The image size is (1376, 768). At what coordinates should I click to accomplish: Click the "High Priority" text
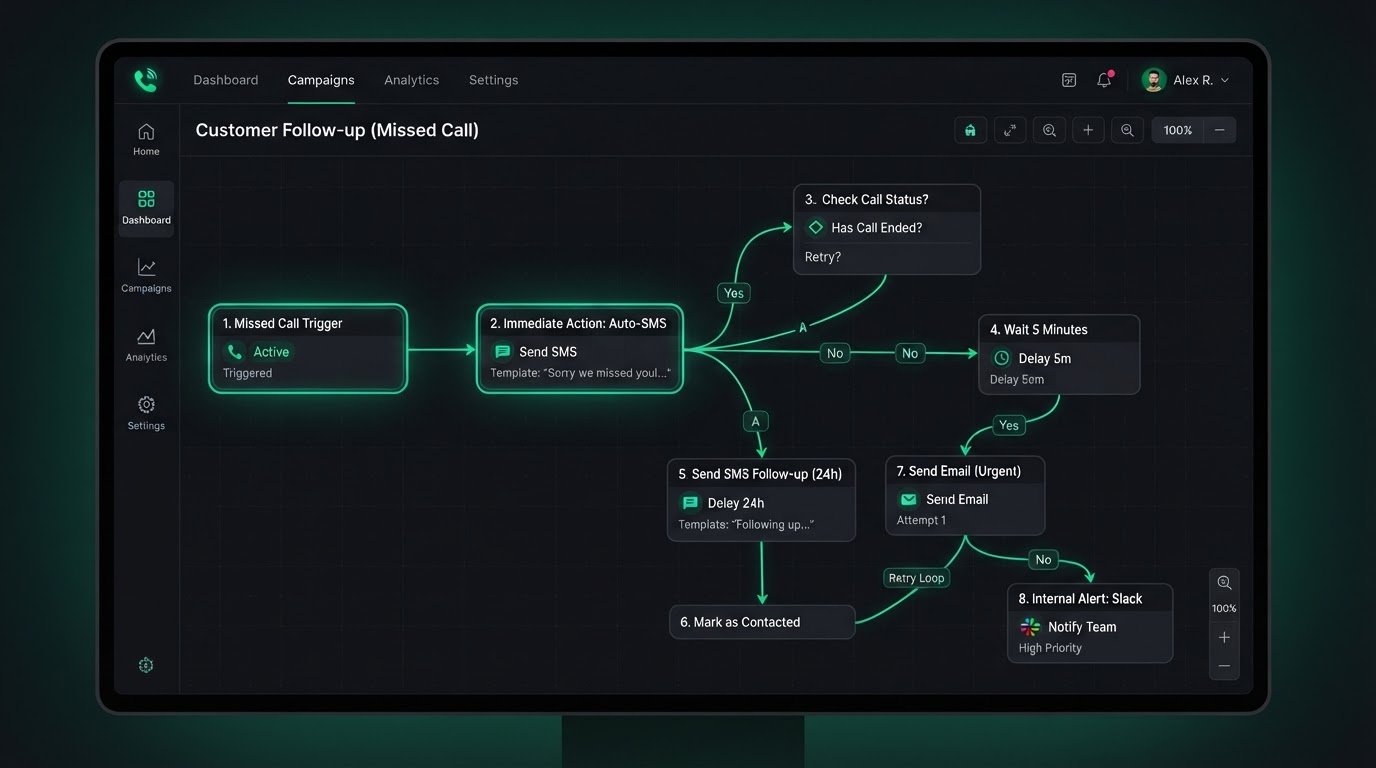point(1050,648)
